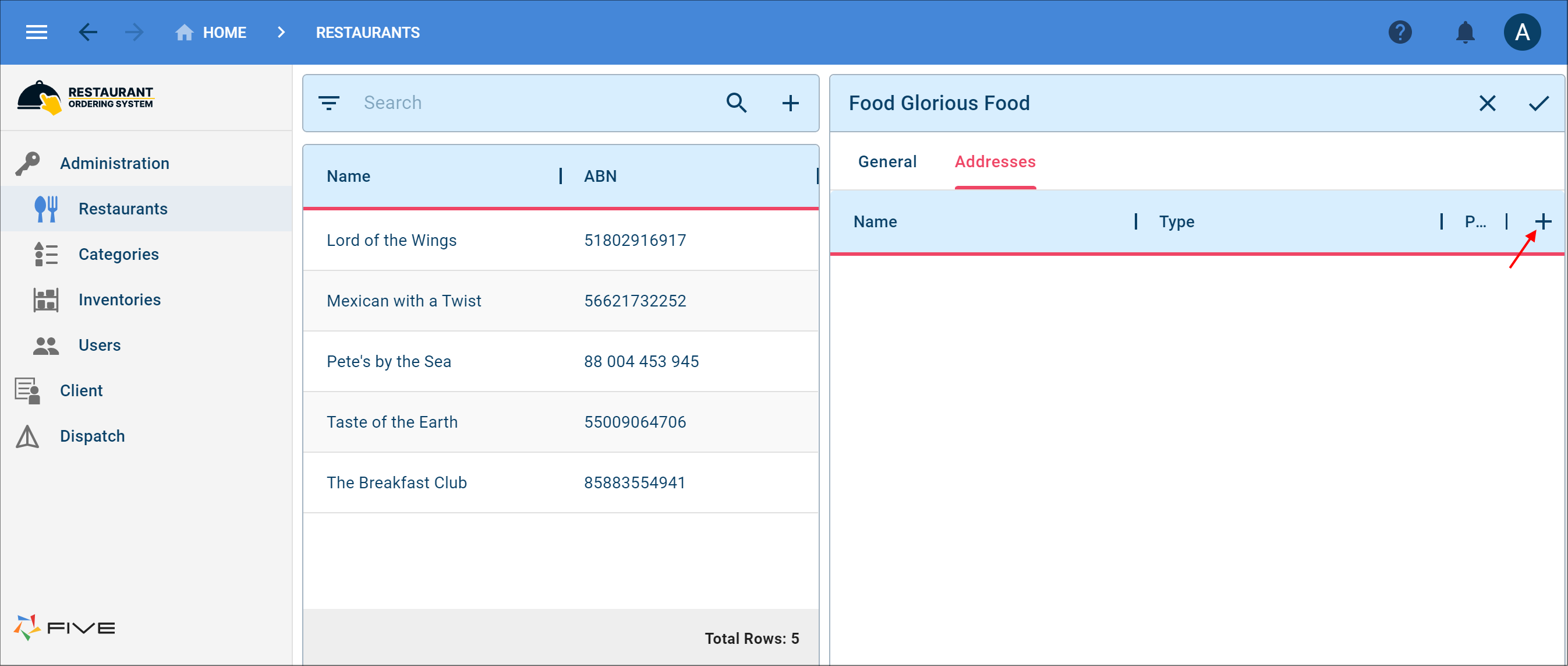Image resolution: width=1568 pixels, height=666 pixels.
Task: Open the filter icon in search bar
Action: 329,103
